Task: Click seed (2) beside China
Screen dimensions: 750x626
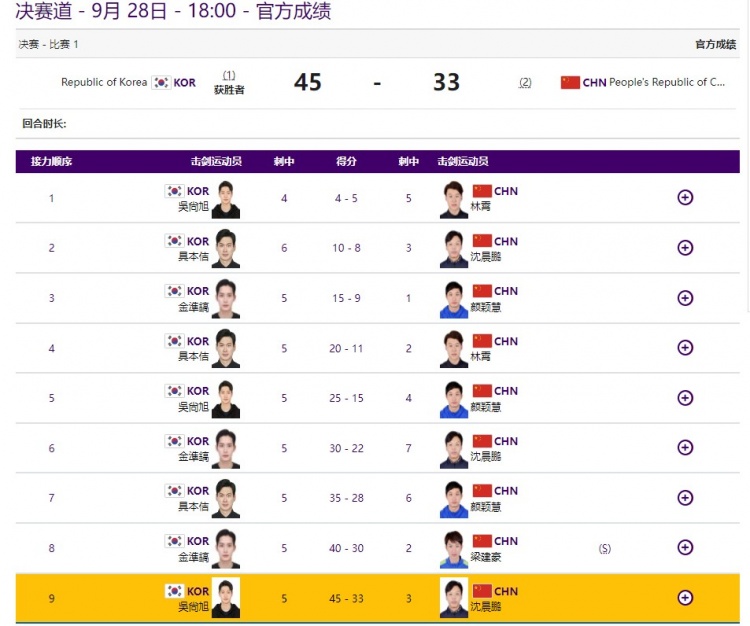Action: [x=525, y=83]
